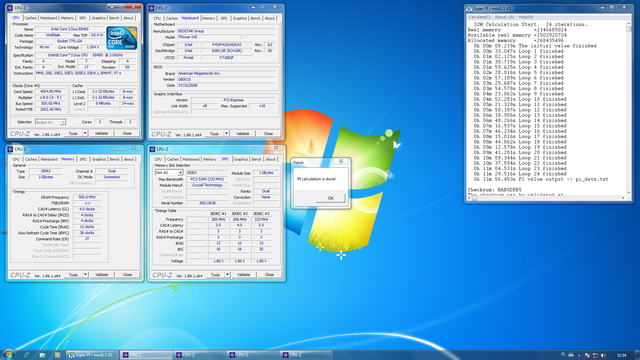Click the '32M Calculation Start' line
Viewport: 640px width, 360px height.
[x=531, y=24]
